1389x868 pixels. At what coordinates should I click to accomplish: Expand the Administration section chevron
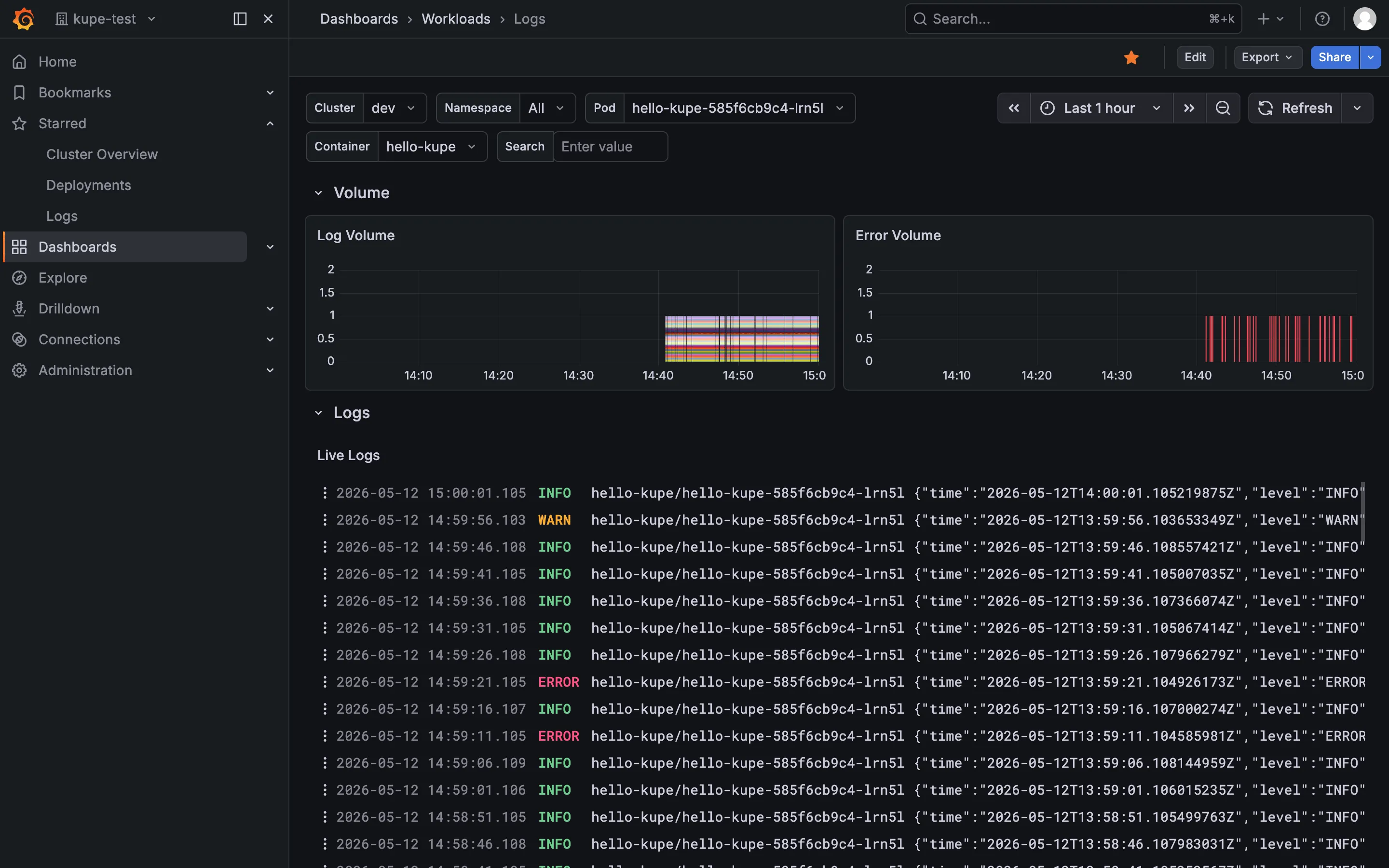(x=270, y=370)
